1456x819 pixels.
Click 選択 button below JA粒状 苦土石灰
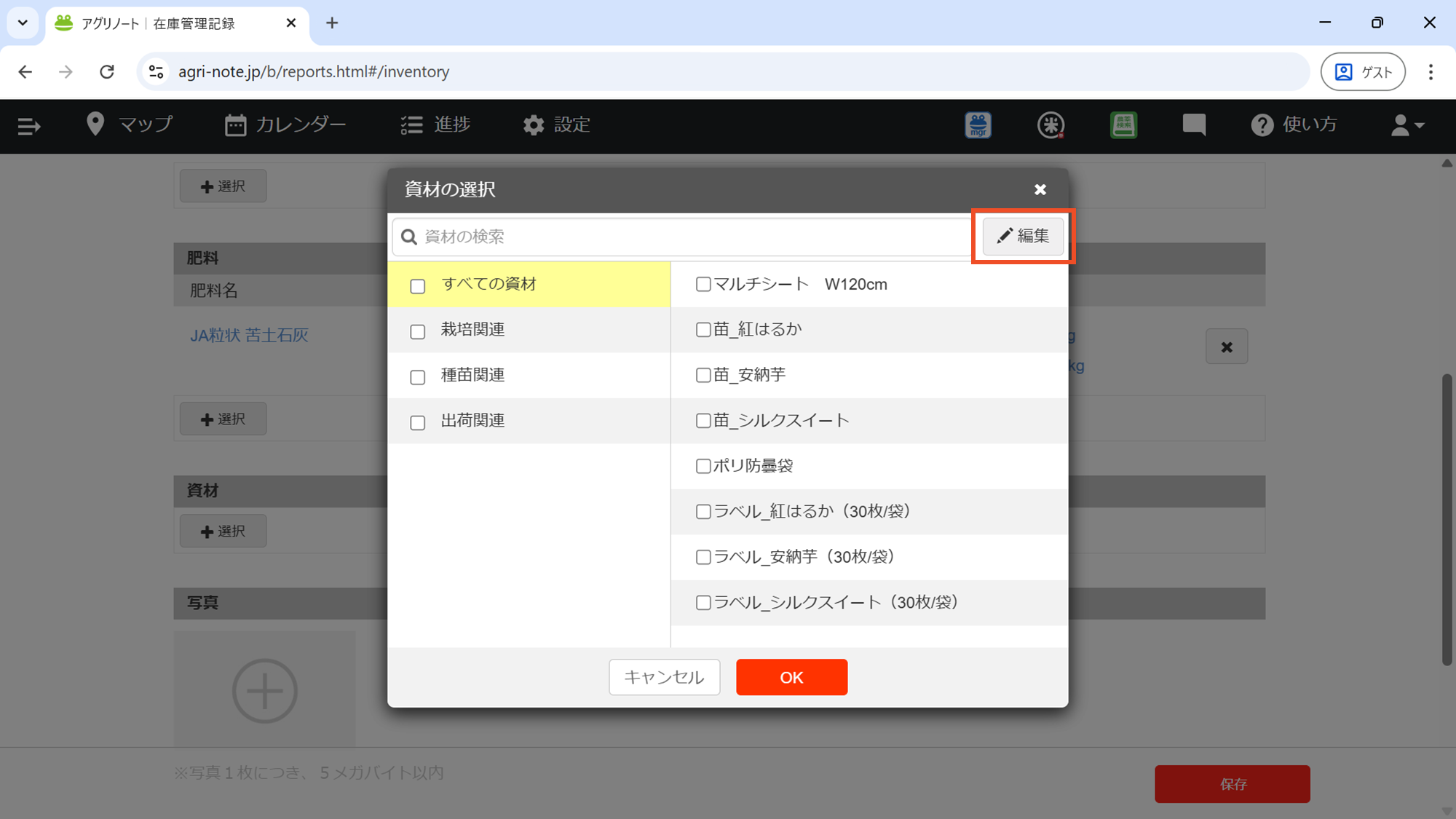(x=223, y=419)
